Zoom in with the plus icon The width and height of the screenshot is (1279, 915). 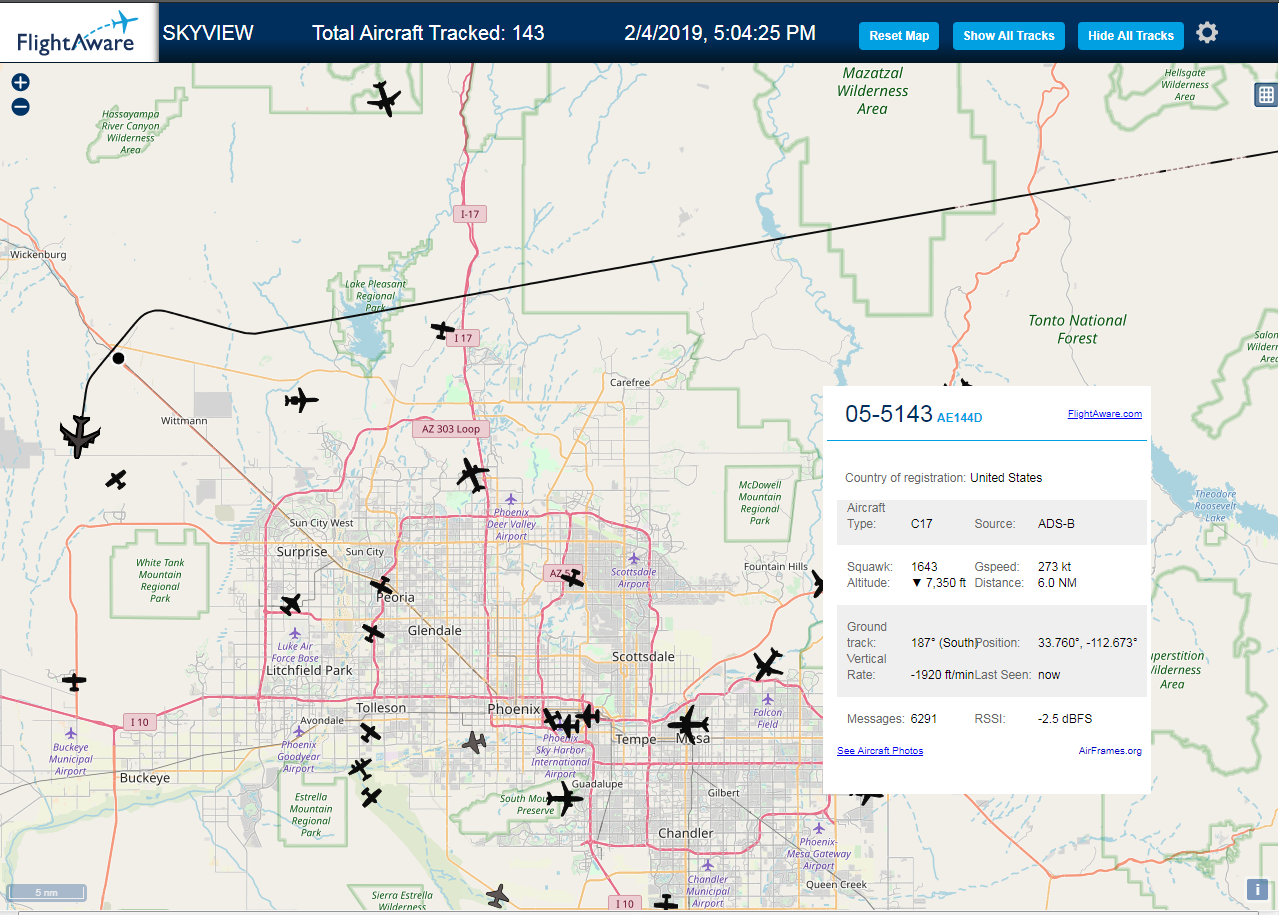point(21,83)
